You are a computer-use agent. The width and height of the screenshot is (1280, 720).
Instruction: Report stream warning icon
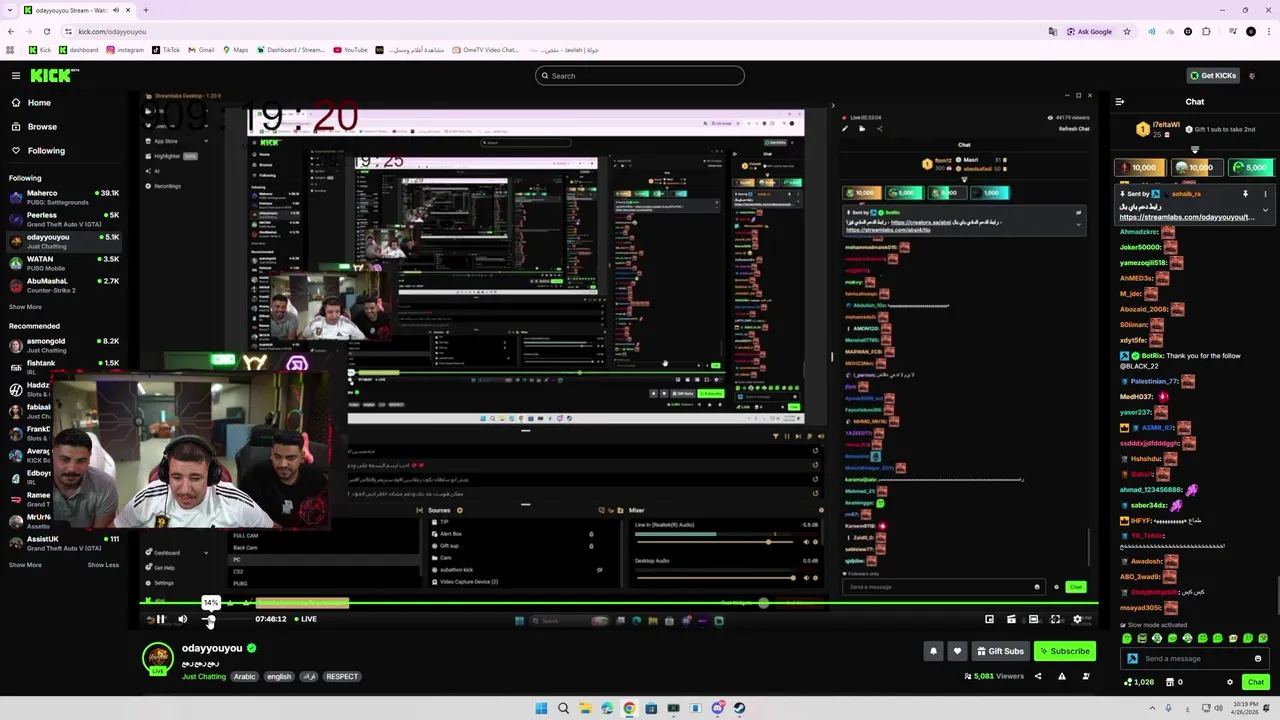point(1061,676)
